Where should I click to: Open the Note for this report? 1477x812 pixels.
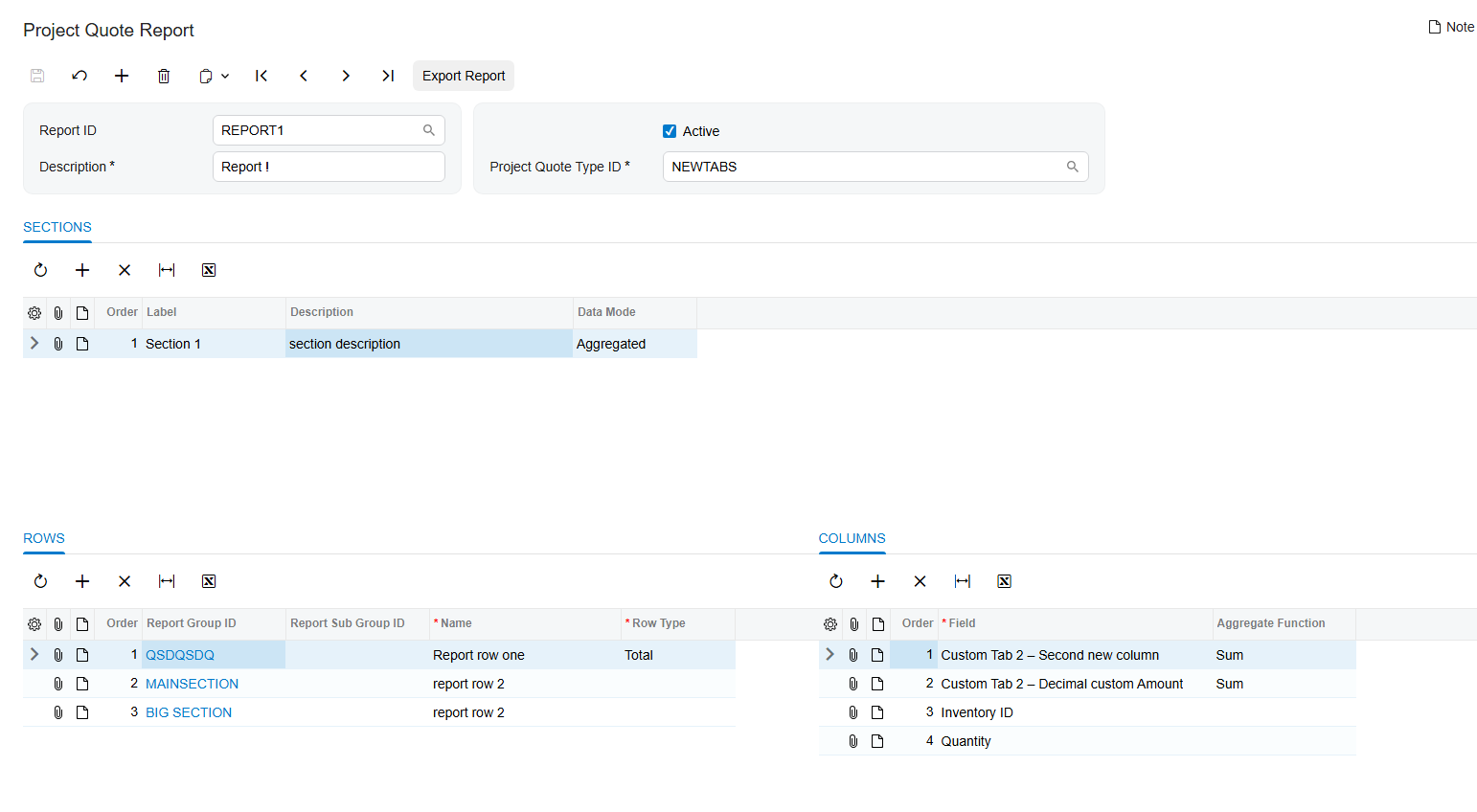pyautogui.click(x=1451, y=27)
